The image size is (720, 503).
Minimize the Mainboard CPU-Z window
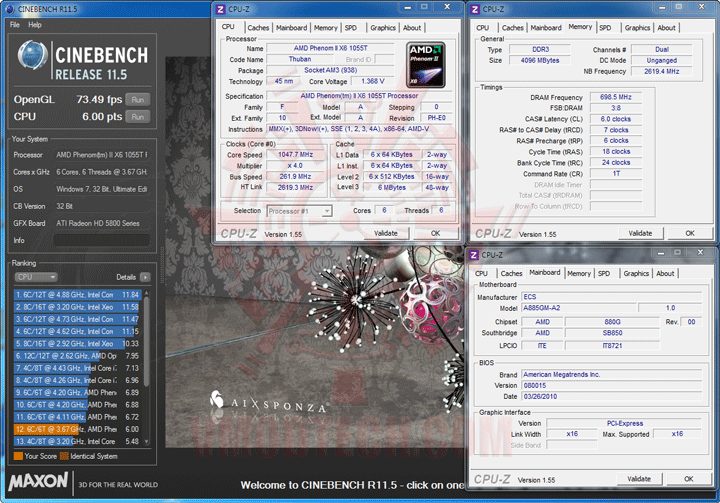pos(661,253)
